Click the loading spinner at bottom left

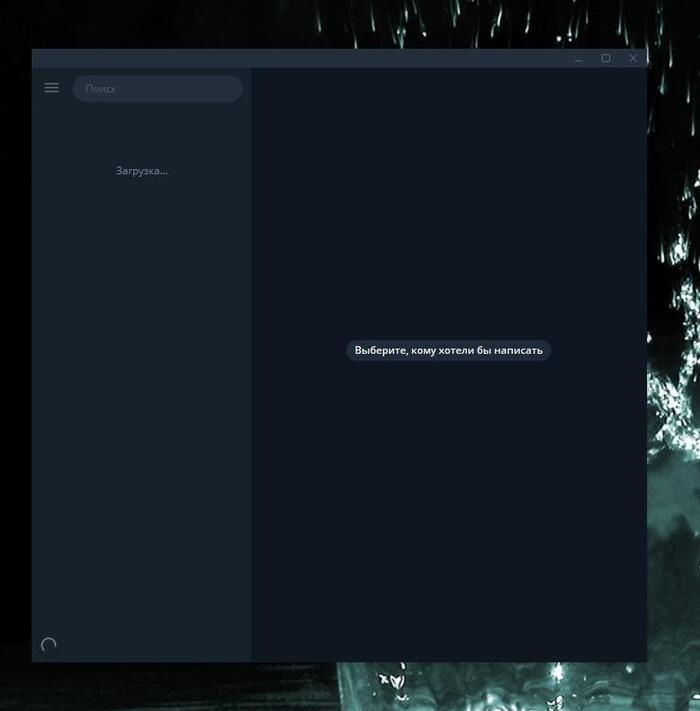pos(49,644)
